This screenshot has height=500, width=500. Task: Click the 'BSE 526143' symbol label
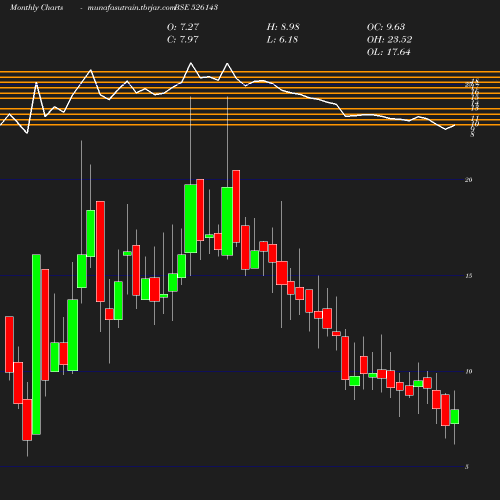click(196, 8)
